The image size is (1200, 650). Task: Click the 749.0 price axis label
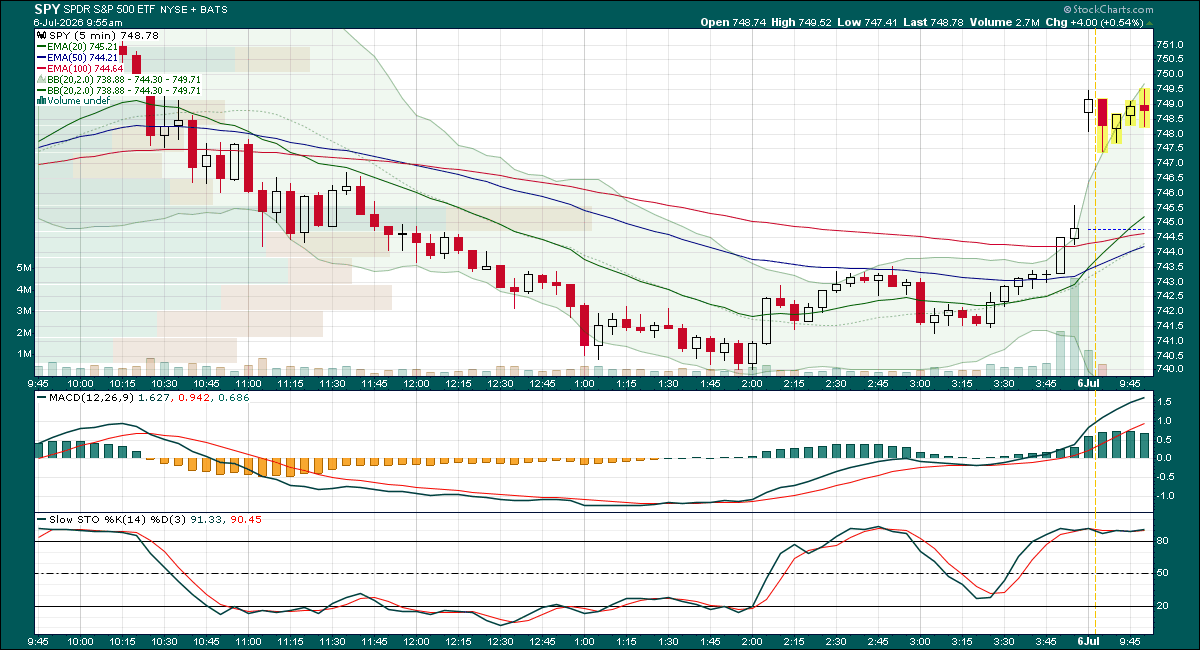coord(1170,104)
